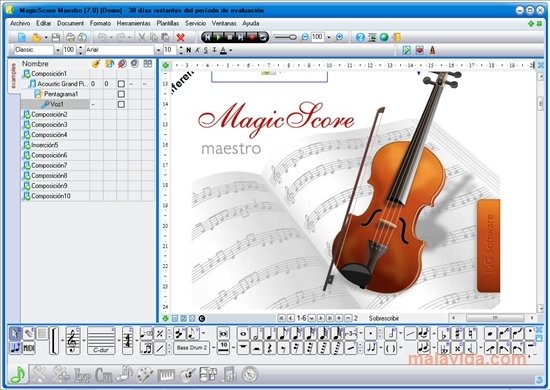The width and height of the screenshot is (550, 390).
Task: Select Composición10 in the tree
Action: [x=51, y=196]
